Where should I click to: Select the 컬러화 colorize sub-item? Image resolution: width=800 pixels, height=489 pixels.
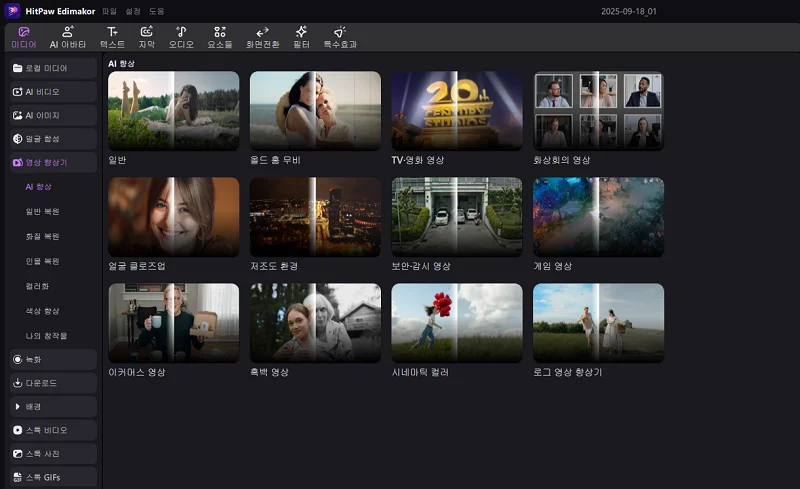click(x=37, y=286)
